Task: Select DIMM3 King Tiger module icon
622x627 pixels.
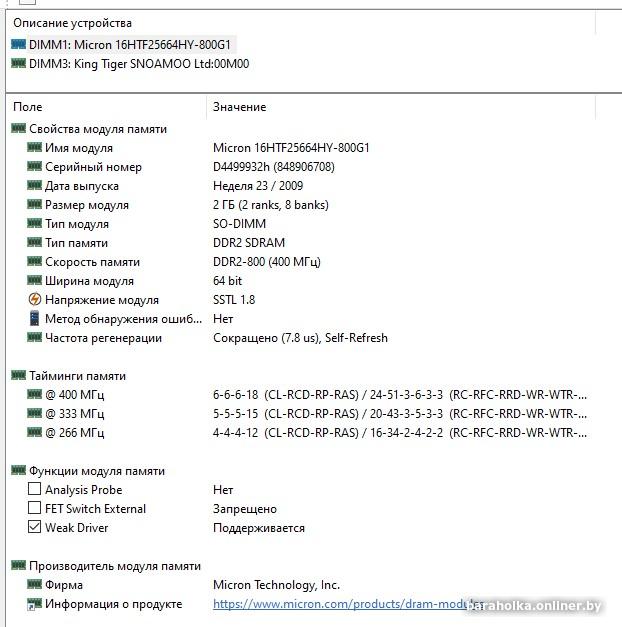Action: click(x=18, y=63)
